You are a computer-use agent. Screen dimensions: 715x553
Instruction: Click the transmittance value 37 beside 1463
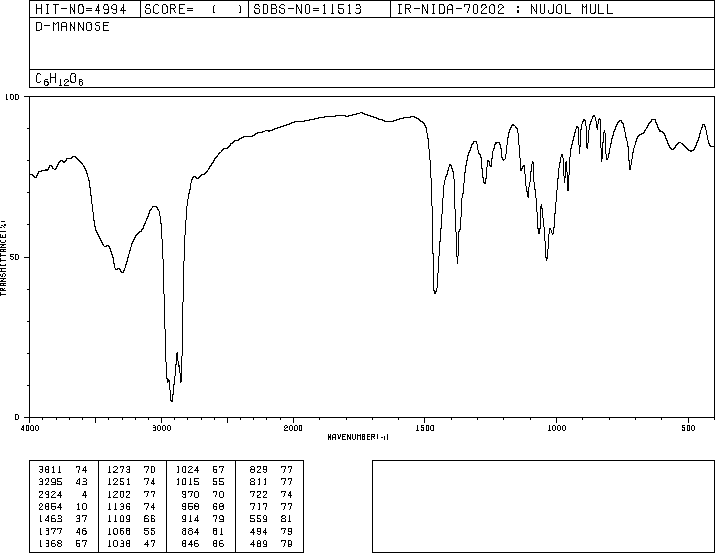(82, 519)
